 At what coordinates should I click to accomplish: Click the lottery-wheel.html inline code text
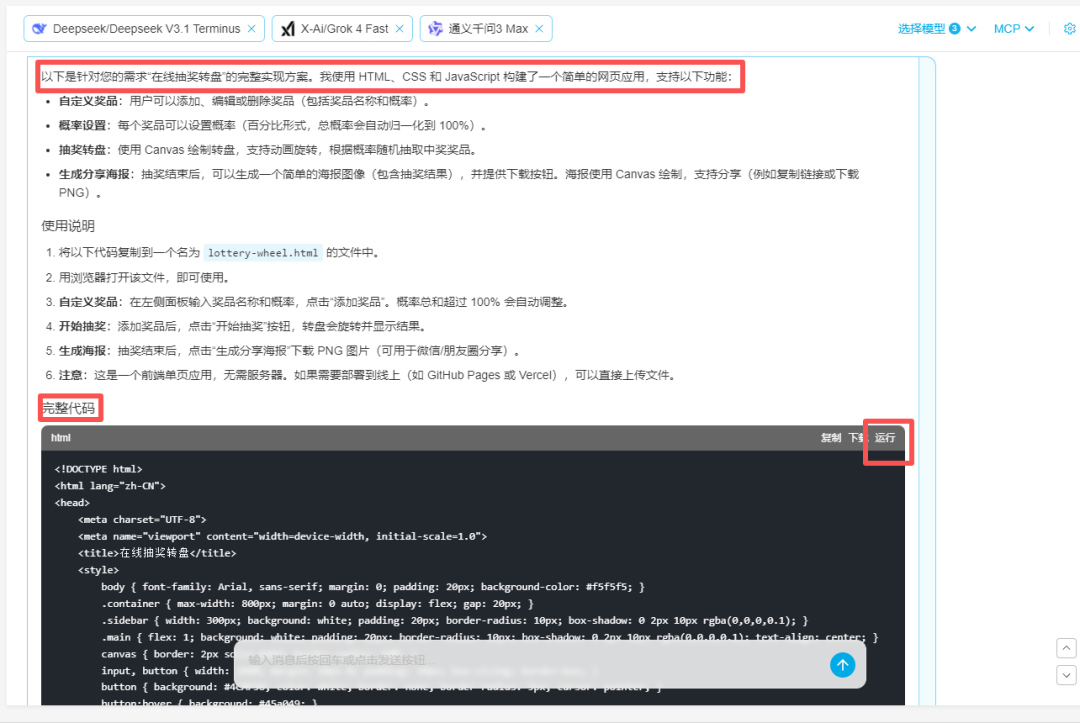263,253
